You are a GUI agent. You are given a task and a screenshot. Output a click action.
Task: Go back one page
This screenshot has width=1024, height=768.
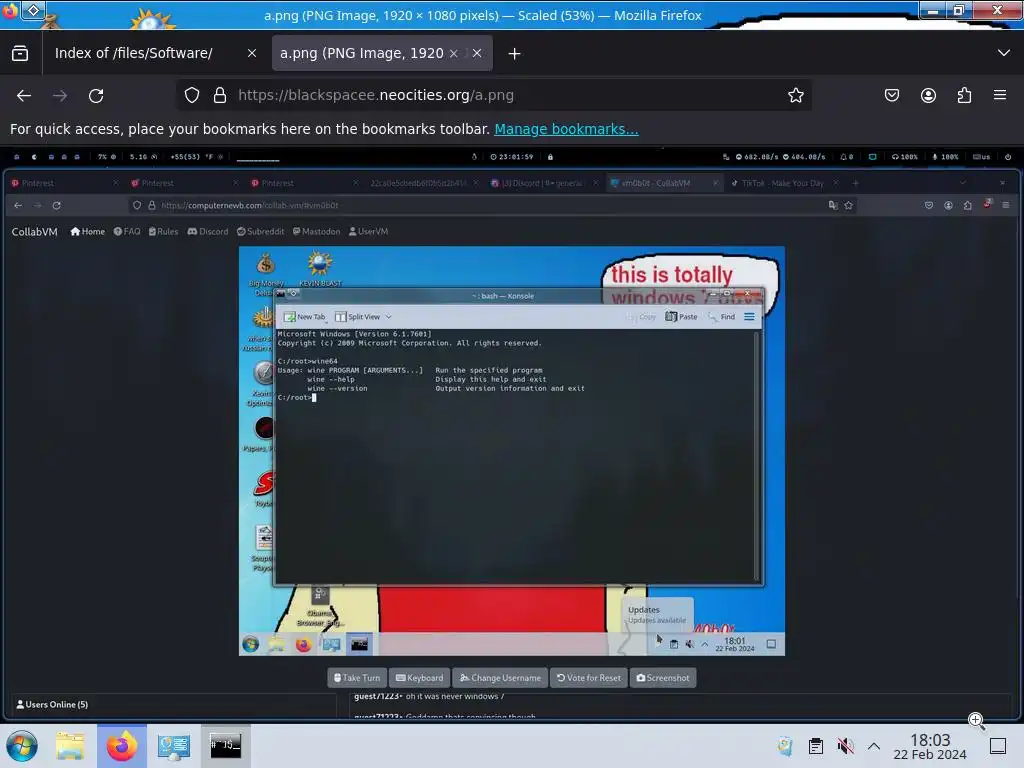[x=24, y=96]
